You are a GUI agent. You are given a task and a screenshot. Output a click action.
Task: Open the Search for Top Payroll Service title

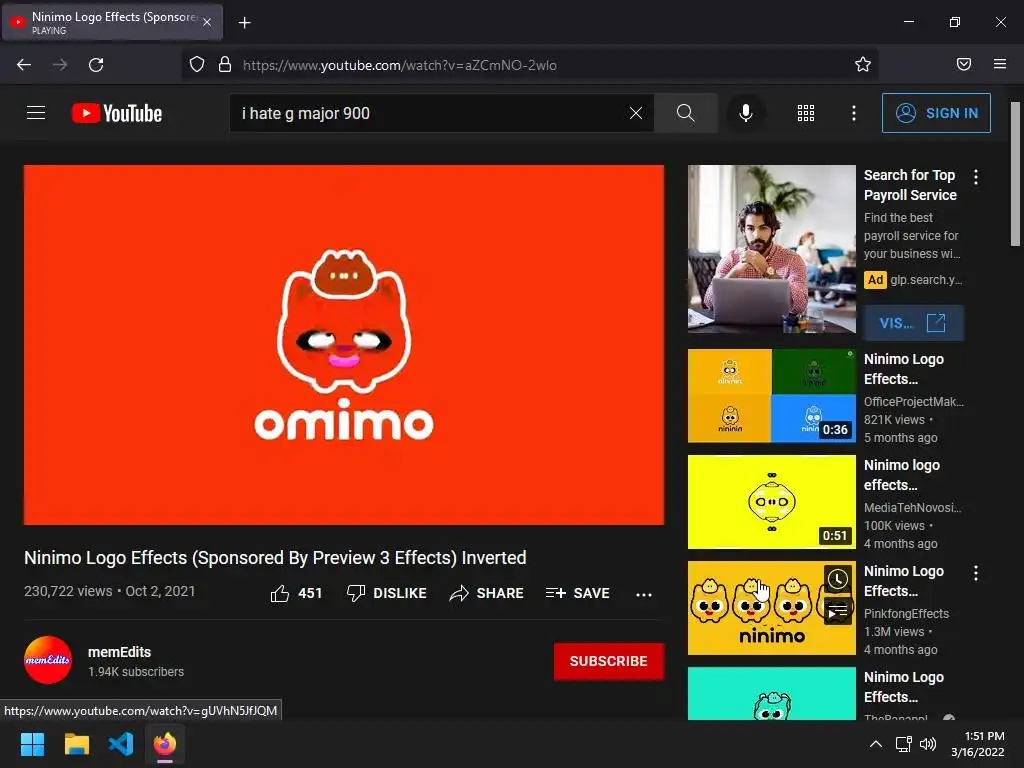click(910, 185)
